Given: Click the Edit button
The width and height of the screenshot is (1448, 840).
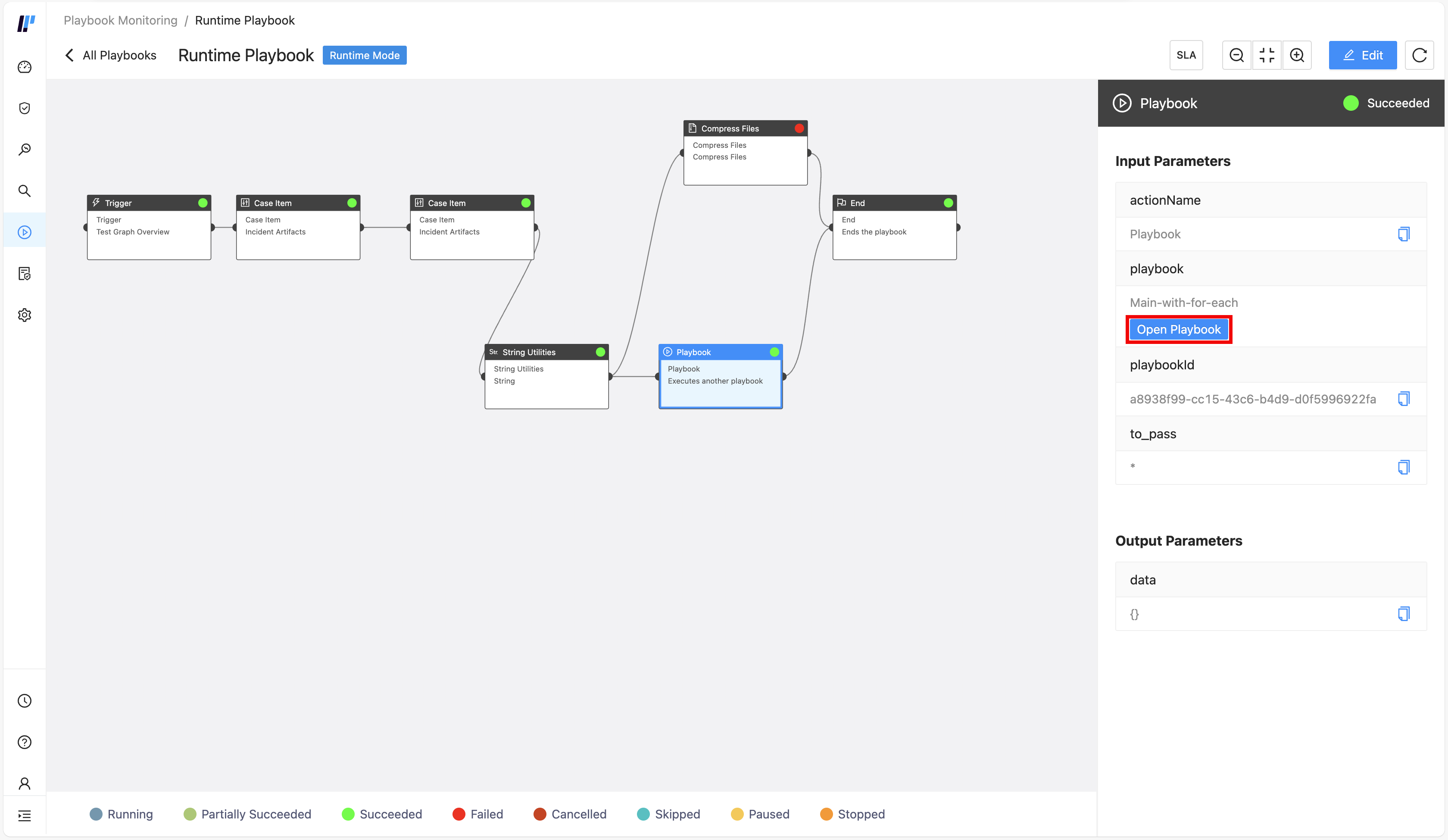Looking at the screenshot, I should [1362, 55].
